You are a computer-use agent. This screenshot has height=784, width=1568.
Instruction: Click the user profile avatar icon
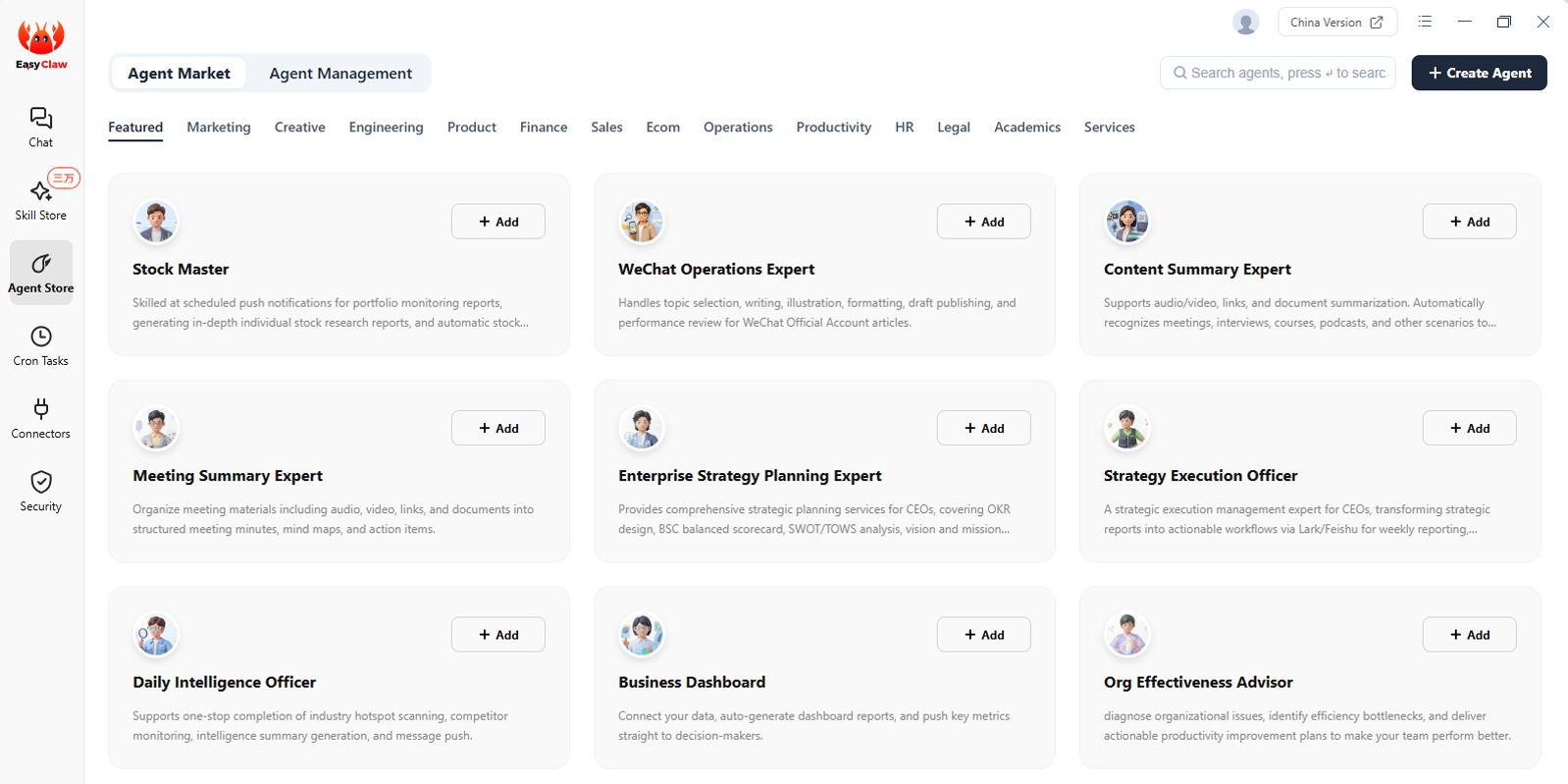coord(1245,22)
